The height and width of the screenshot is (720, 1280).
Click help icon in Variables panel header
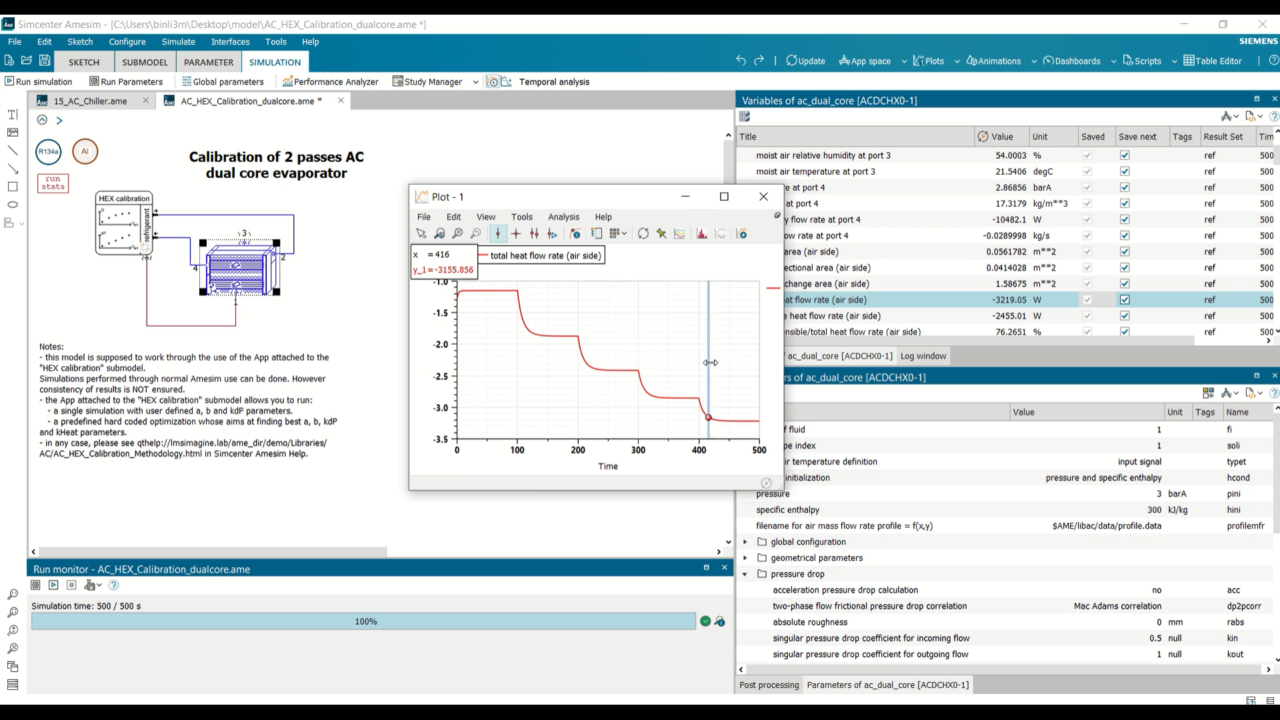tap(1274, 116)
